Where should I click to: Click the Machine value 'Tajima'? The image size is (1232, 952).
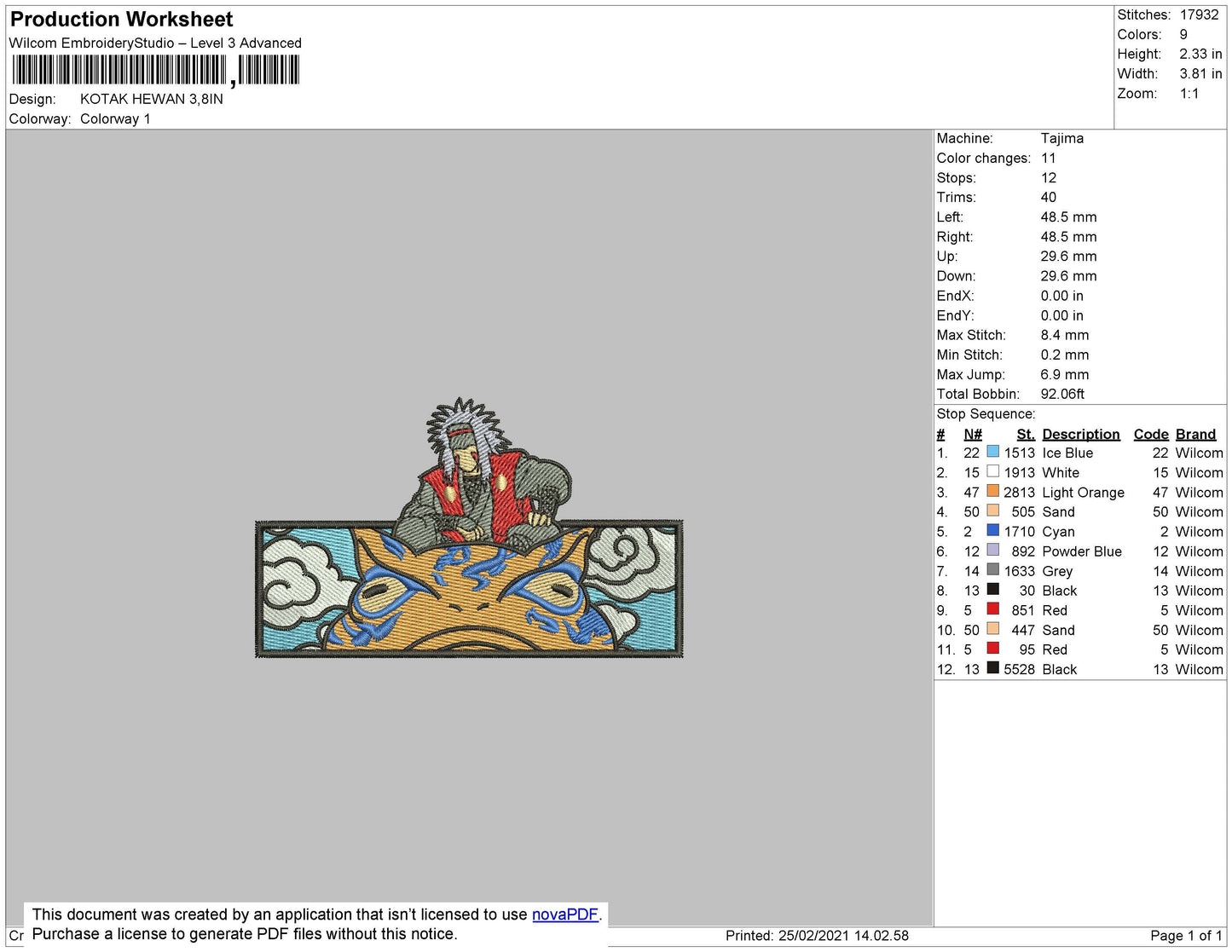(x=1062, y=138)
